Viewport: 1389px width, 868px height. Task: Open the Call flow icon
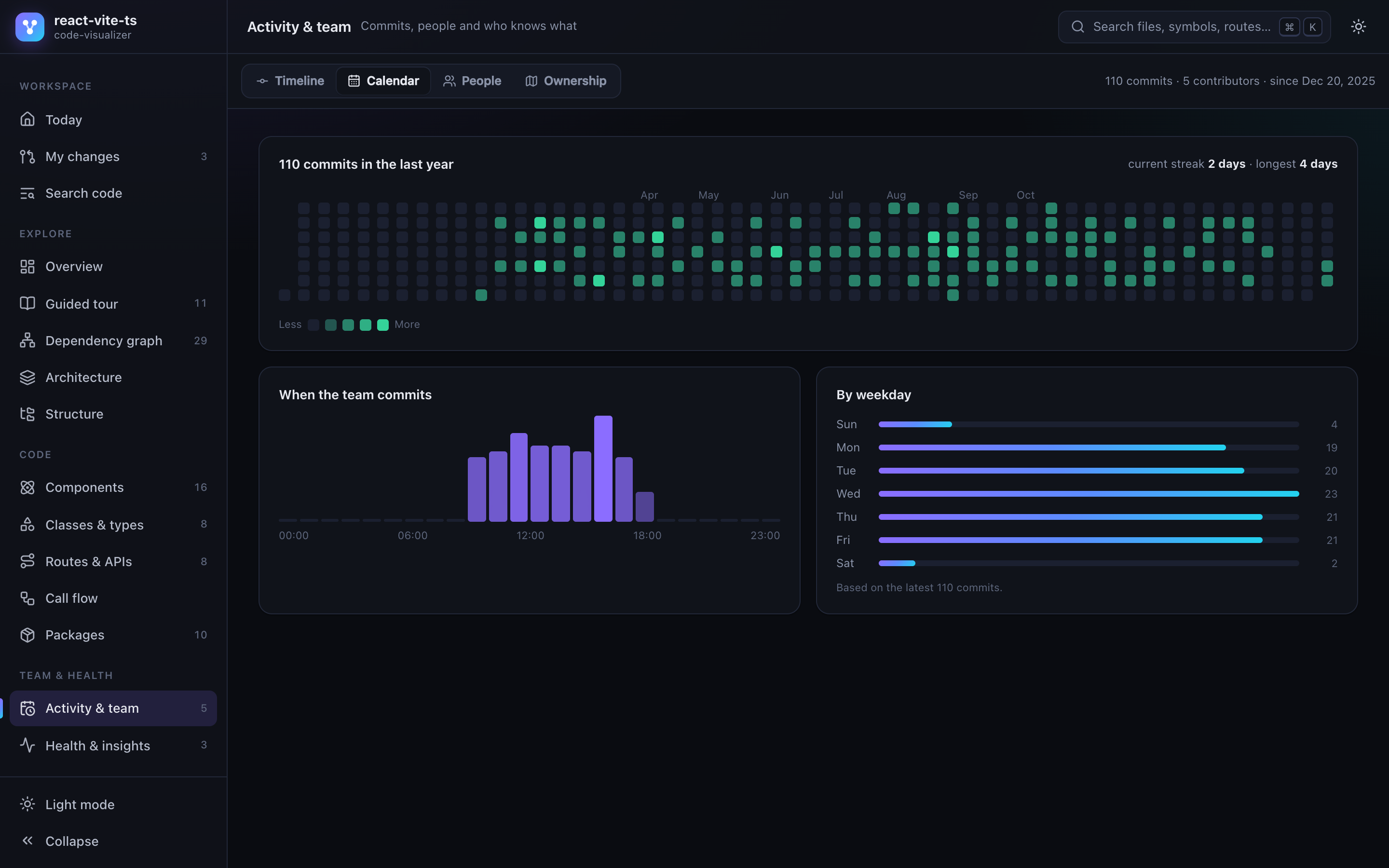point(27,598)
